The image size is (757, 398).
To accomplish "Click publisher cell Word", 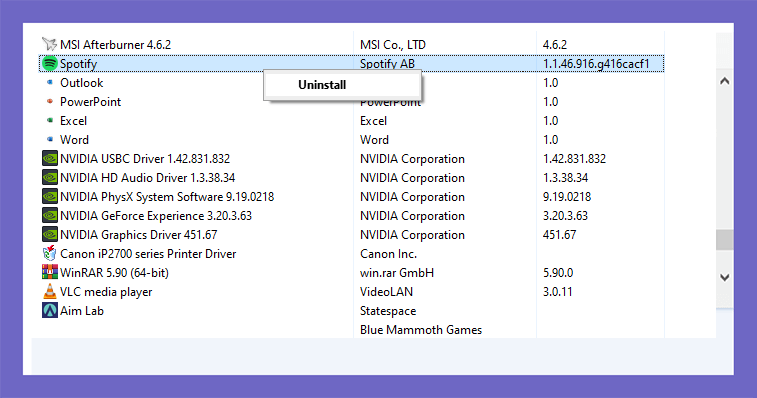I will click(x=374, y=140).
